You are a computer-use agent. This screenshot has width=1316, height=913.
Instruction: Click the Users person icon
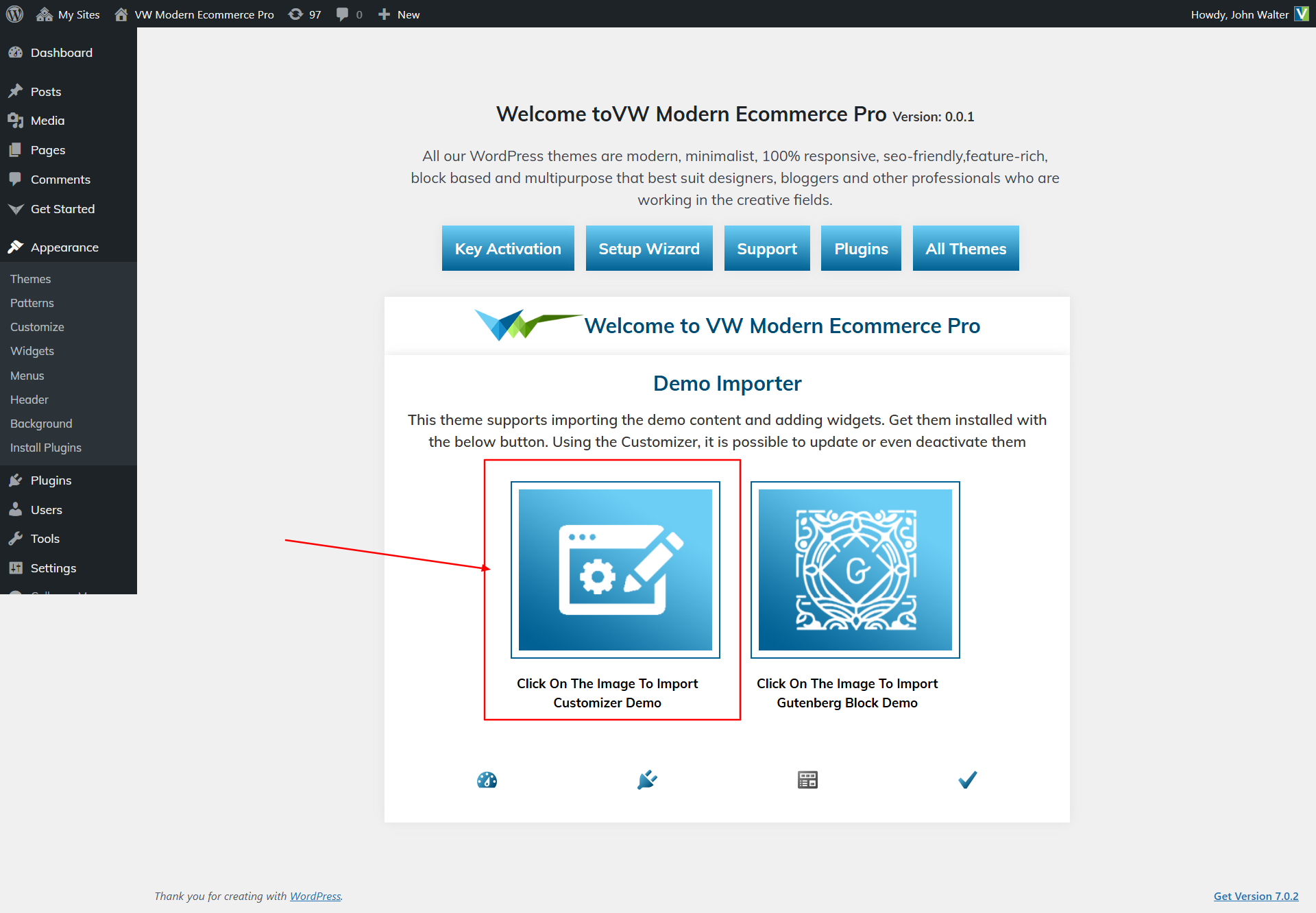tap(16, 509)
